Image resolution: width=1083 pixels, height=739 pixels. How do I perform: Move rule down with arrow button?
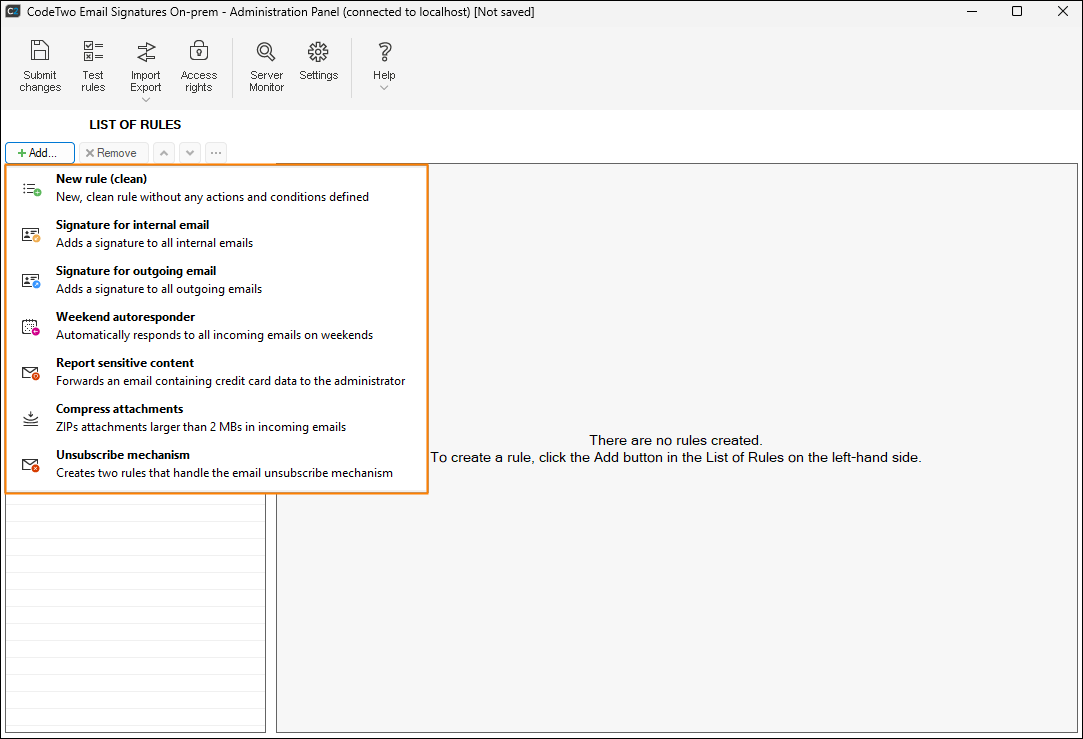pos(189,153)
